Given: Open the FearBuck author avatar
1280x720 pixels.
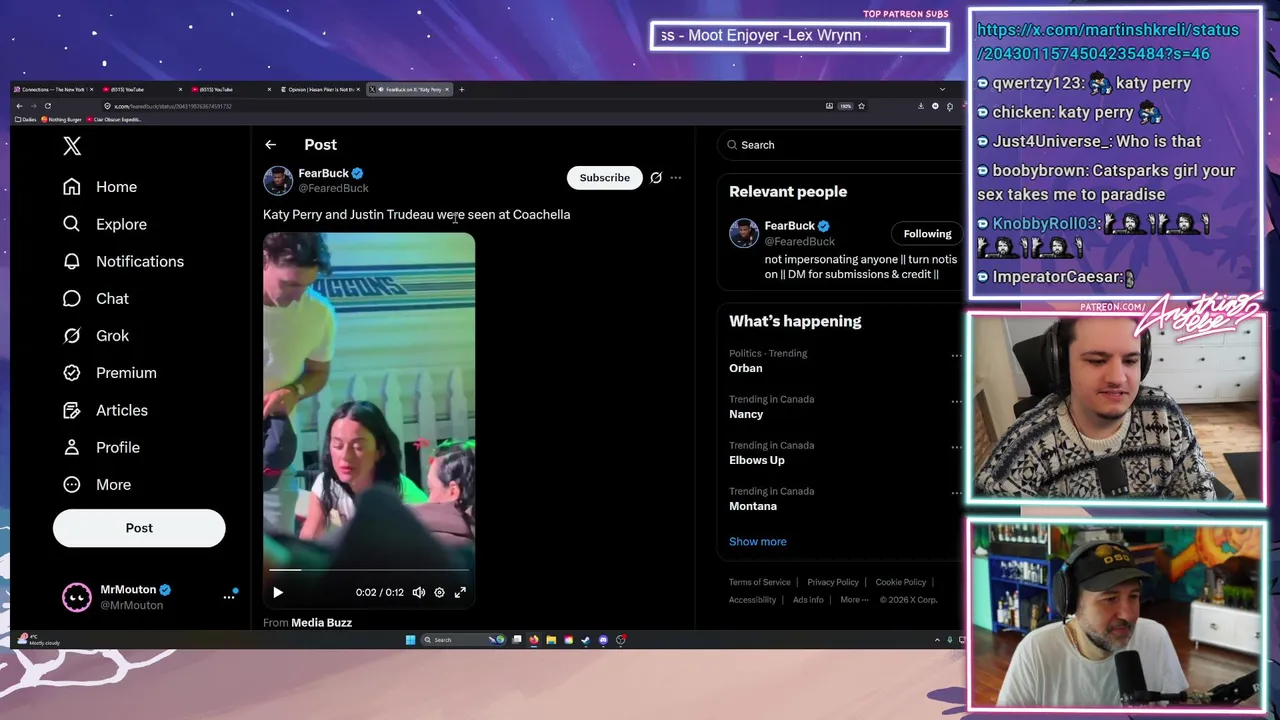Looking at the screenshot, I should click(x=278, y=180).
